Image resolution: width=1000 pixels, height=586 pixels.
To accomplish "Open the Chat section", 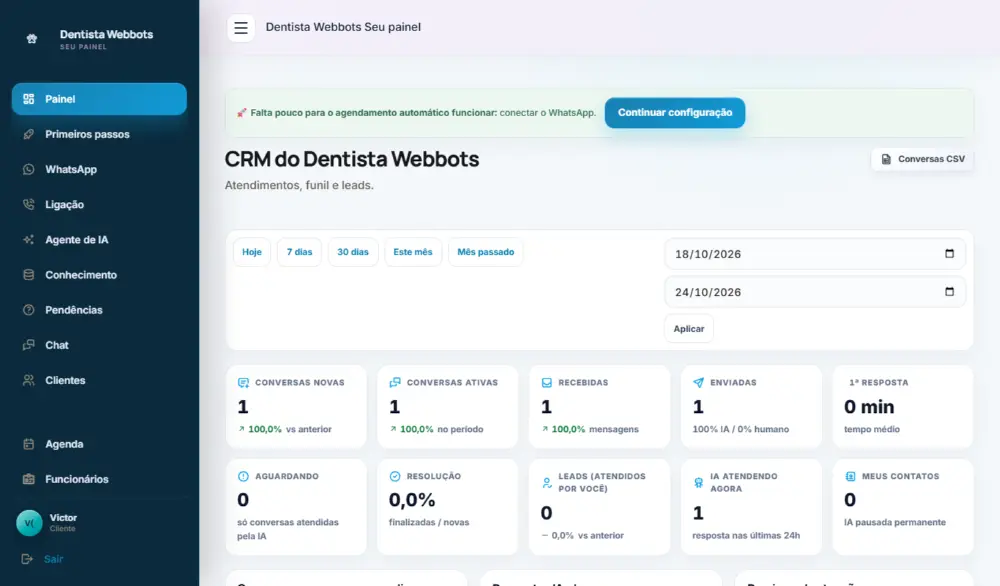I will [99, 345].
